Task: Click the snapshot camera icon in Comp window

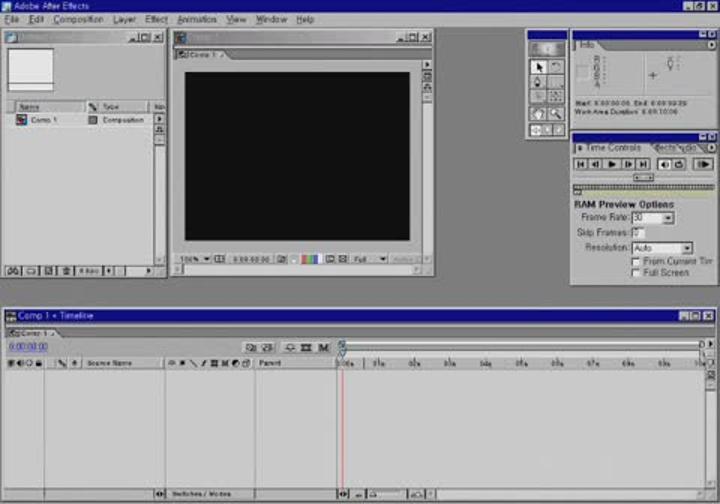Action: 281,259
